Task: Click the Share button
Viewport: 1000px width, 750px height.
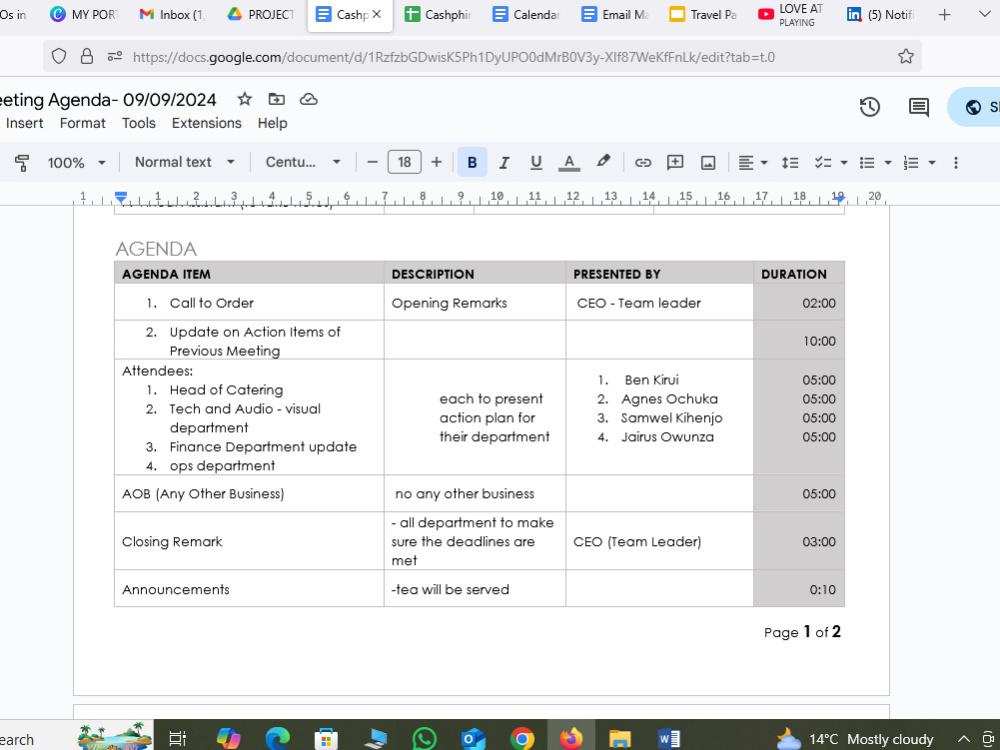Action: (x=974, y=107)
